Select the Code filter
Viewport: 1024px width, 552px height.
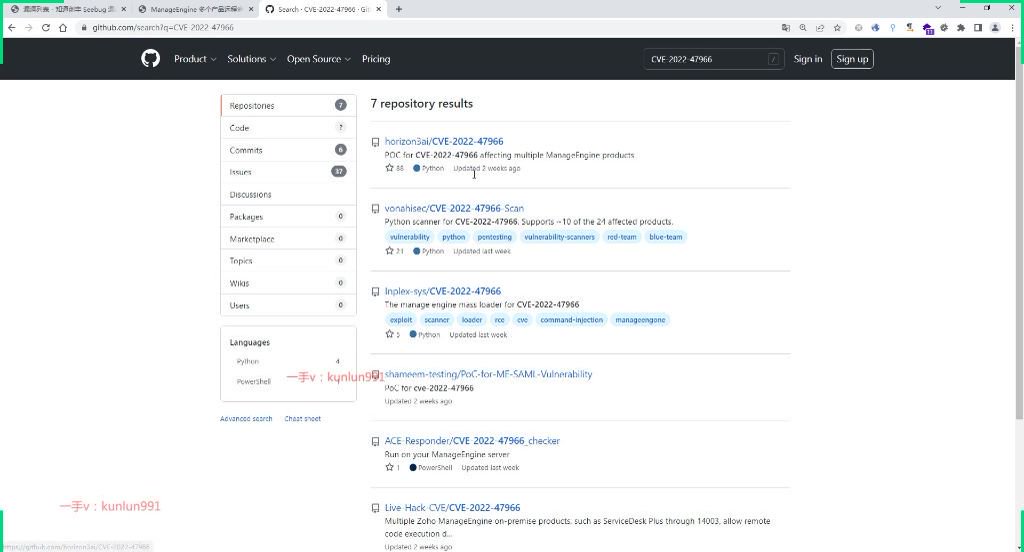[288, 127]
